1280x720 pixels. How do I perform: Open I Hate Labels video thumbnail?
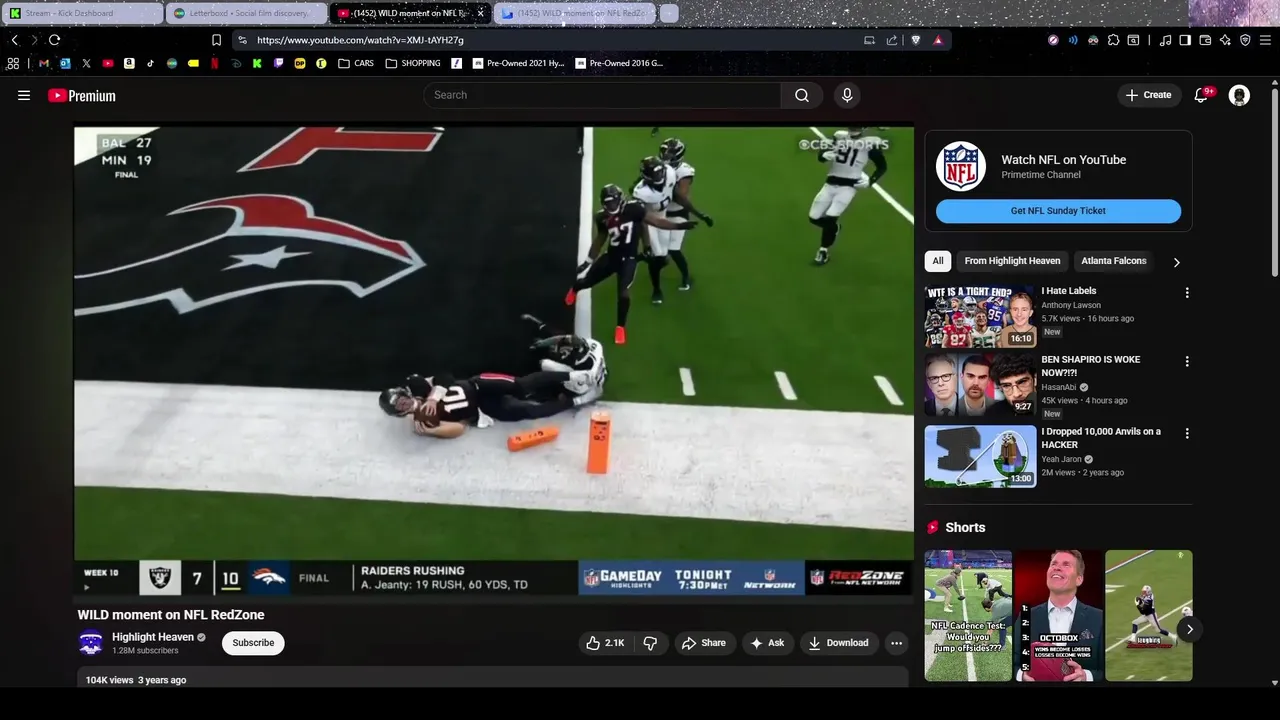[980, 316]
